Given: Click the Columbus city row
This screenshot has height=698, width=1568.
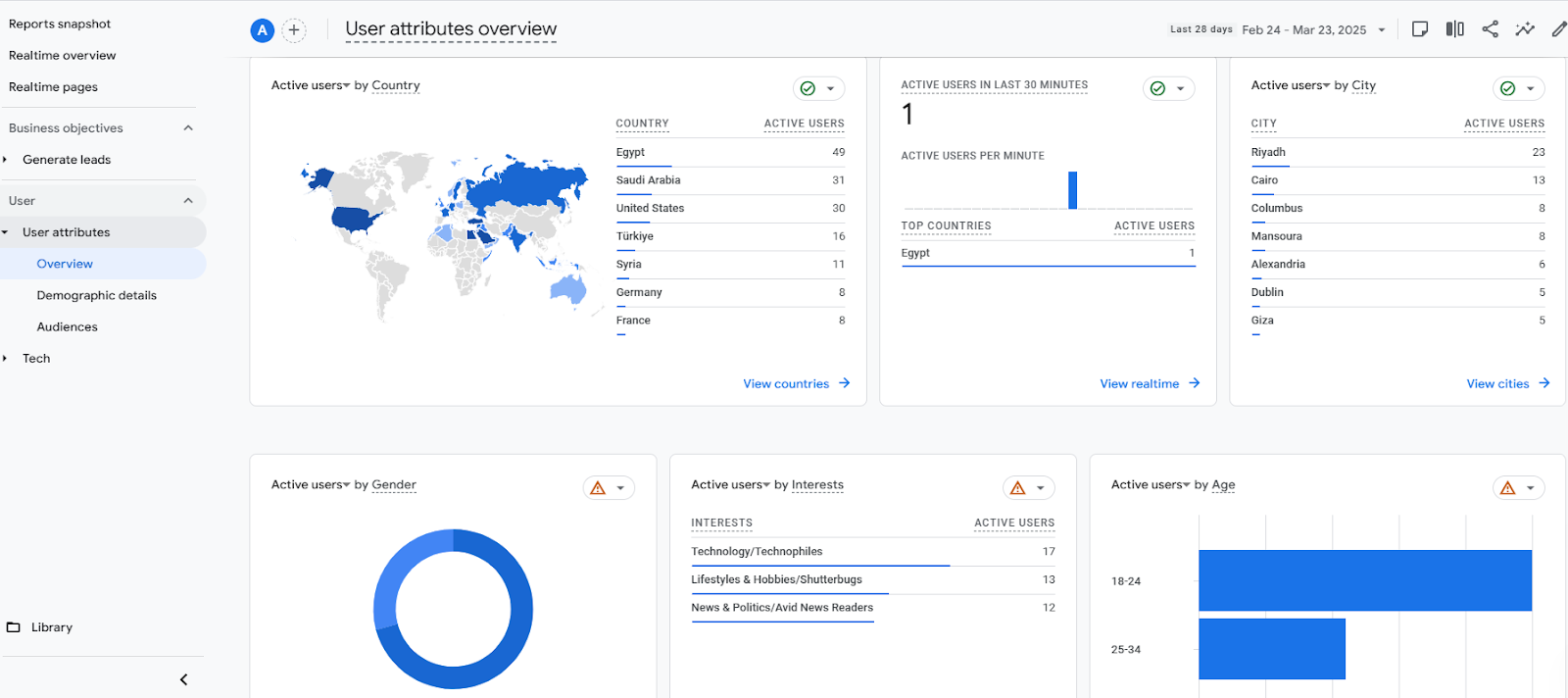Looking at the screenshot, I should click(1398, 209).
